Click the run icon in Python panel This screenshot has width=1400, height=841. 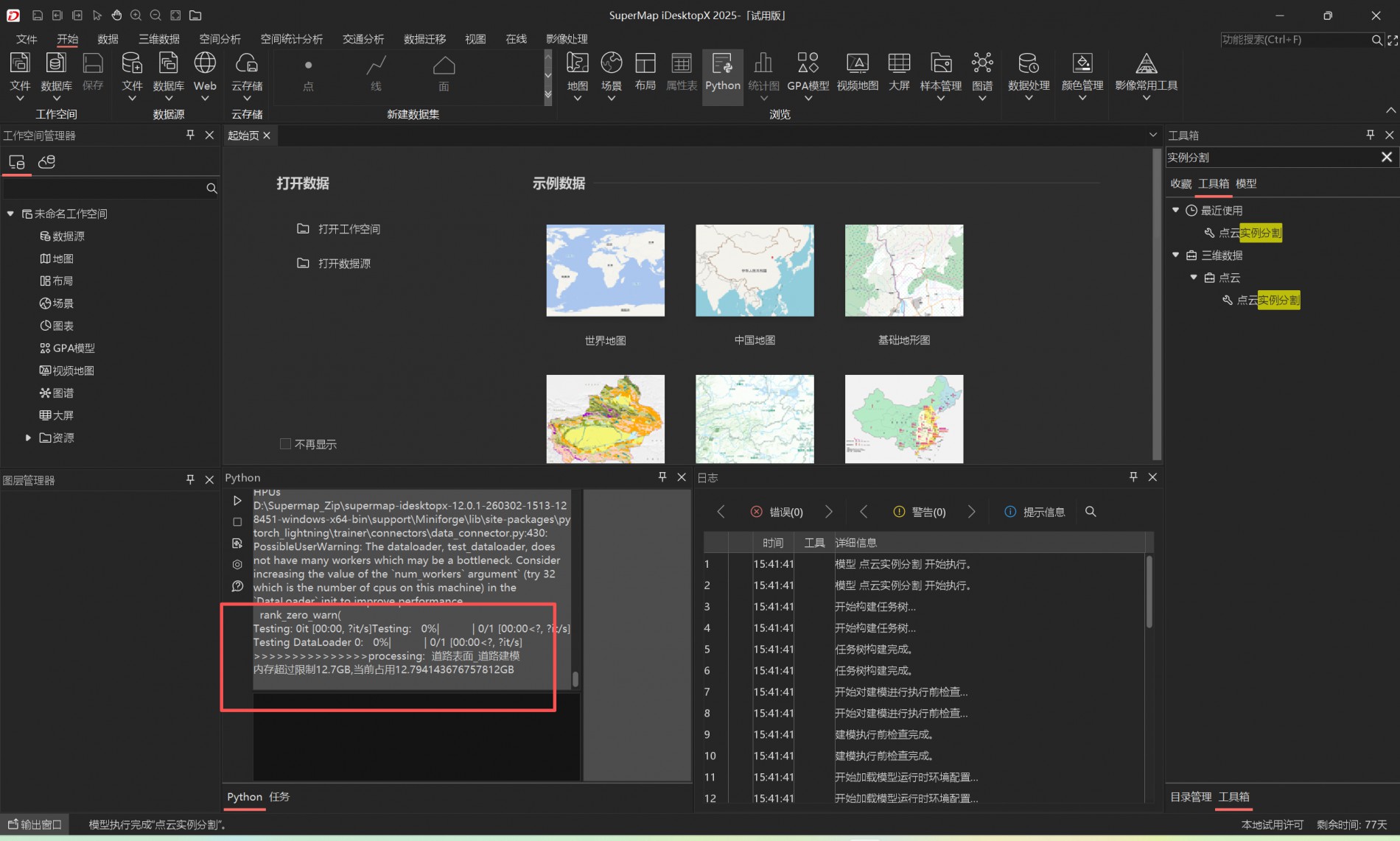237,501
